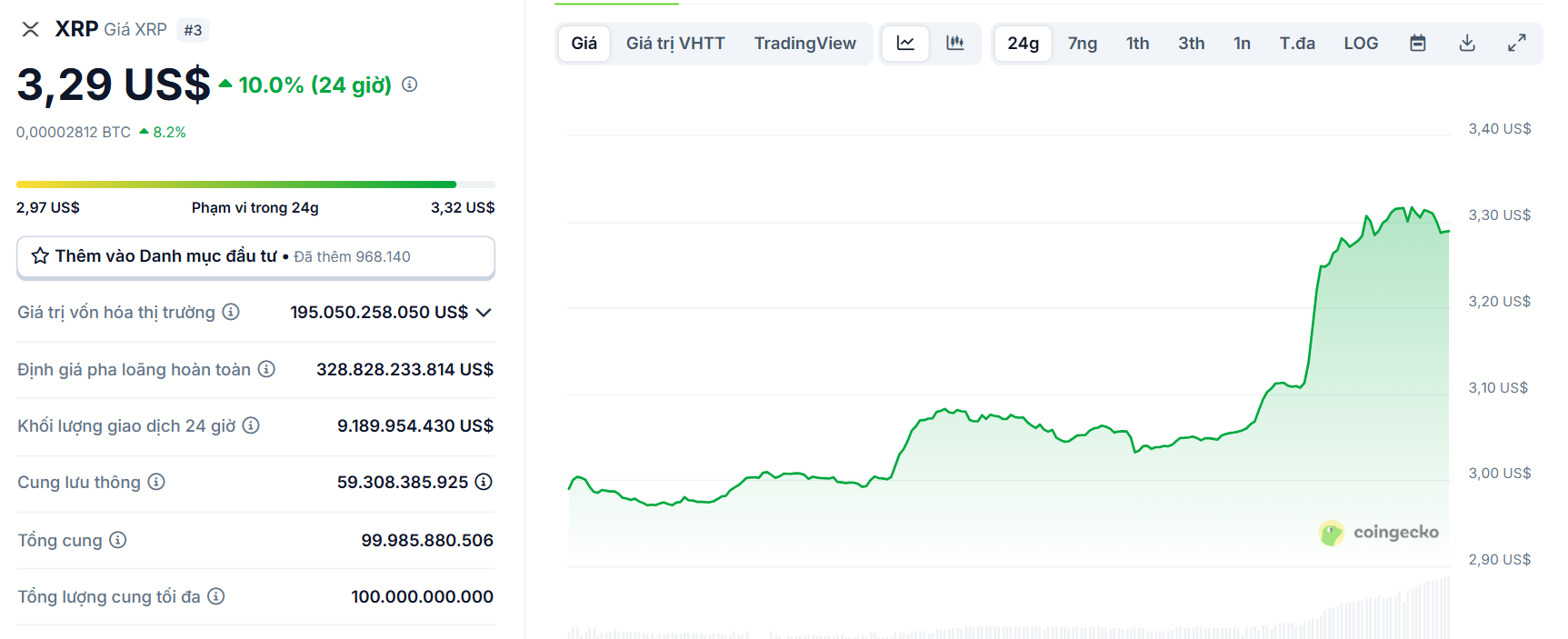Select 24g time range
The width and height of the screenshot is (1568, 639).
click(1024, 43)
